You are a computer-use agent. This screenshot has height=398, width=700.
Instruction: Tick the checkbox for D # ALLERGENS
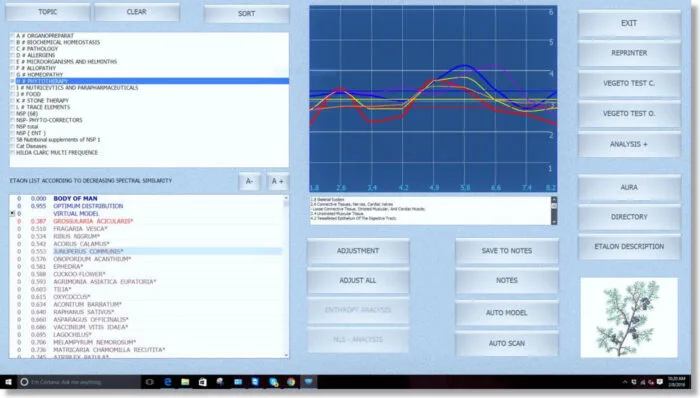coord(12,55)
